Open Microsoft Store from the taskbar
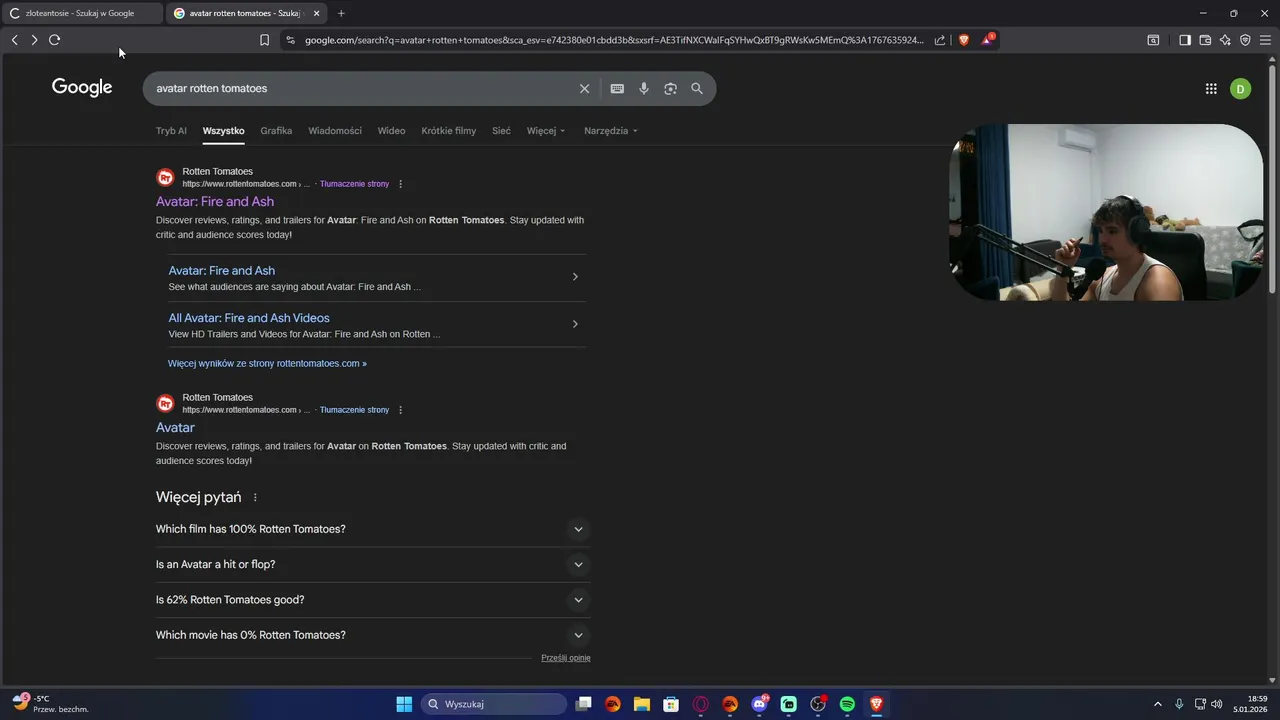The height and width of the screenshot is (720, 1280). pos(671,704)
